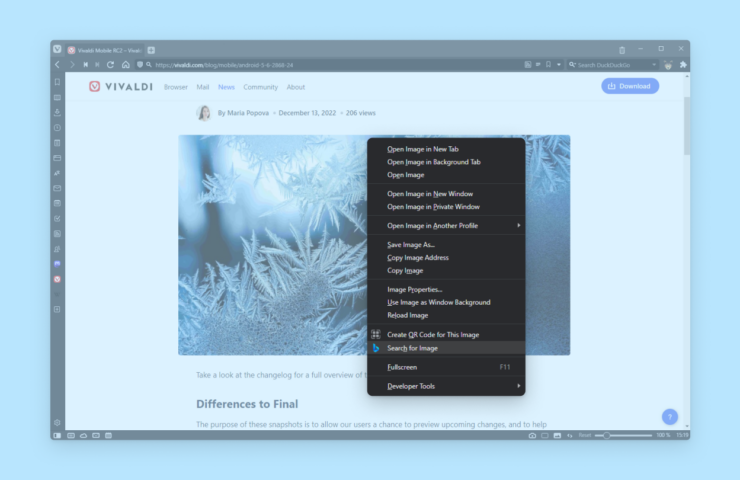Image resolution: width=740 pixels, height=480 pixels.
Task: Open closed tabs trash can
Action: click(x=622, y=50)
